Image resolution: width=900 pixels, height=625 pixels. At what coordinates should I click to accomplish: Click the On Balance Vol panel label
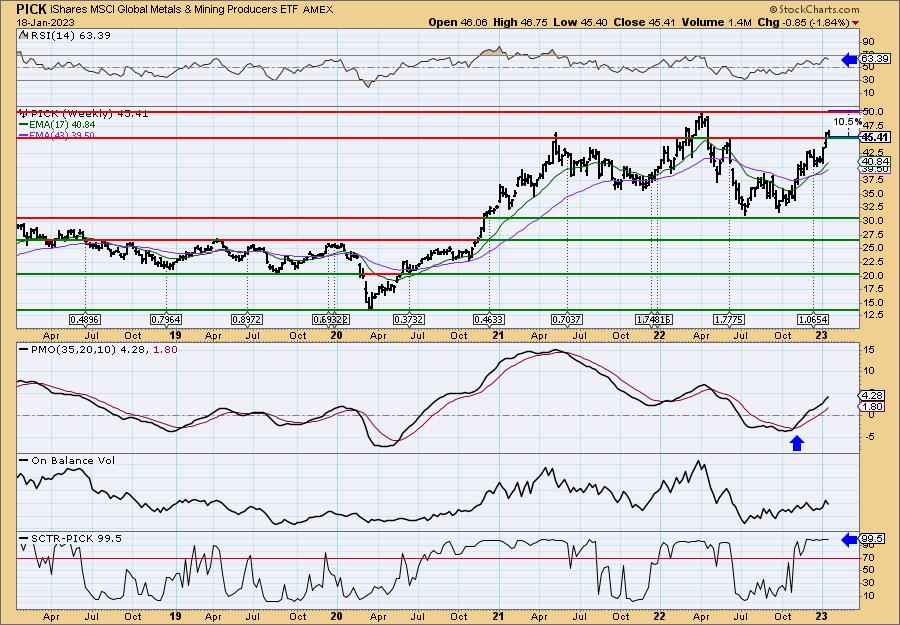pyautogui.click(x=67, y=461)
